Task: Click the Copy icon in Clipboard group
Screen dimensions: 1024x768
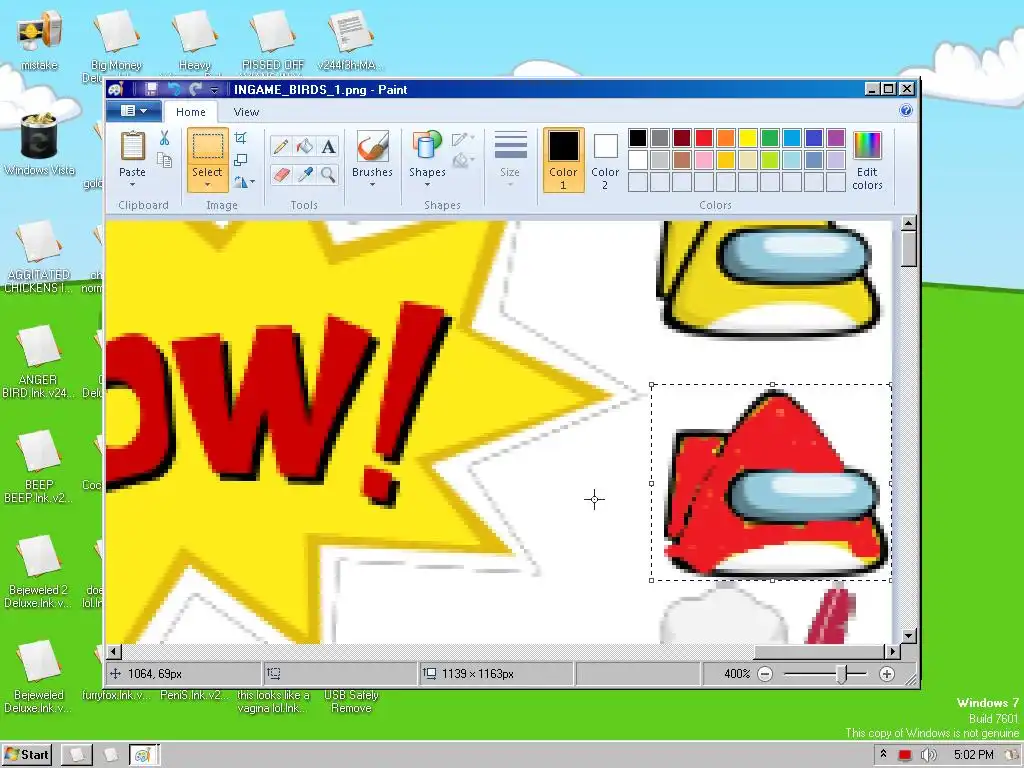Action: (165, 160)
